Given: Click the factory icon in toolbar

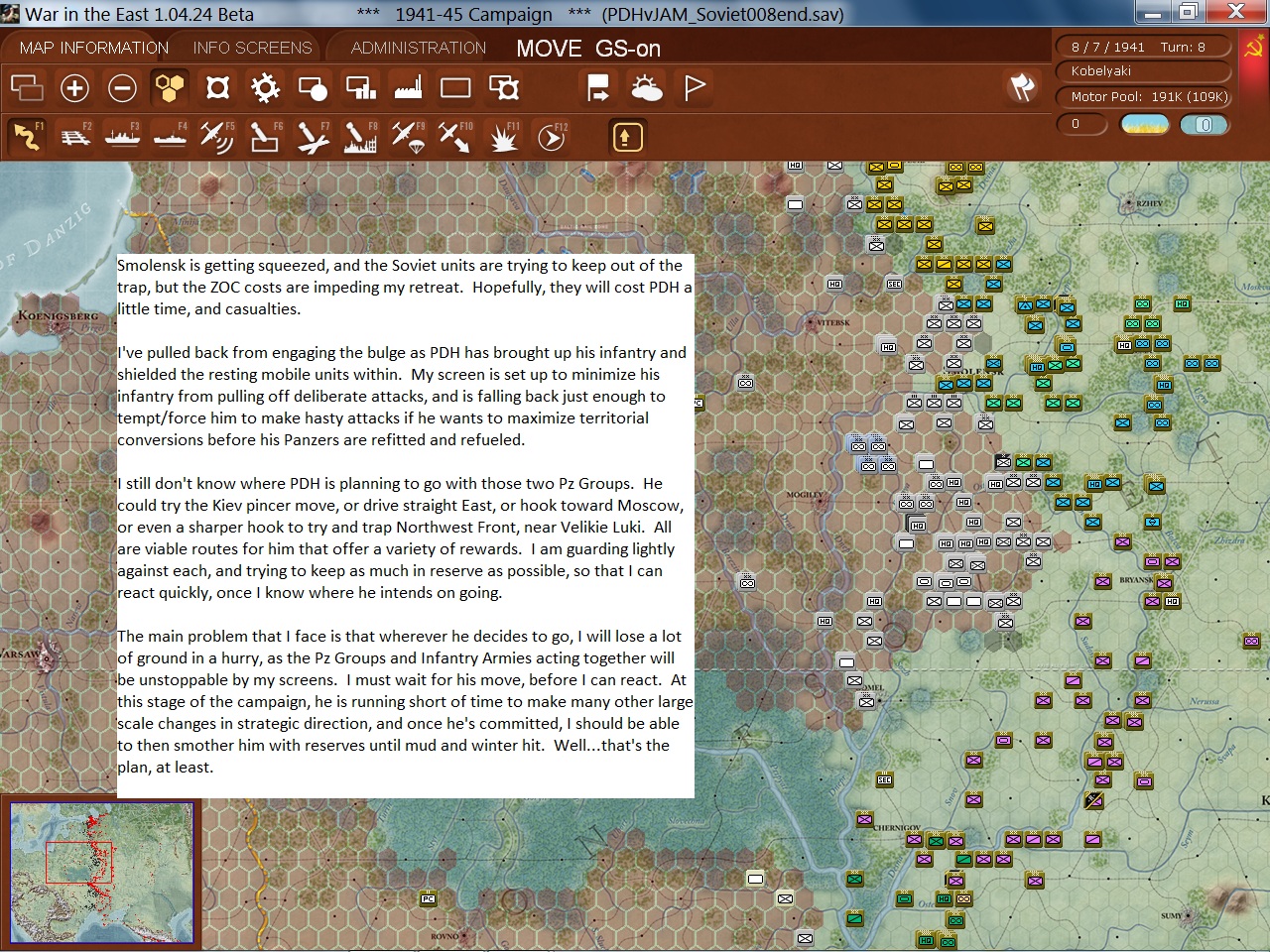Looking at the screenshot, I should tap(408, 88).
